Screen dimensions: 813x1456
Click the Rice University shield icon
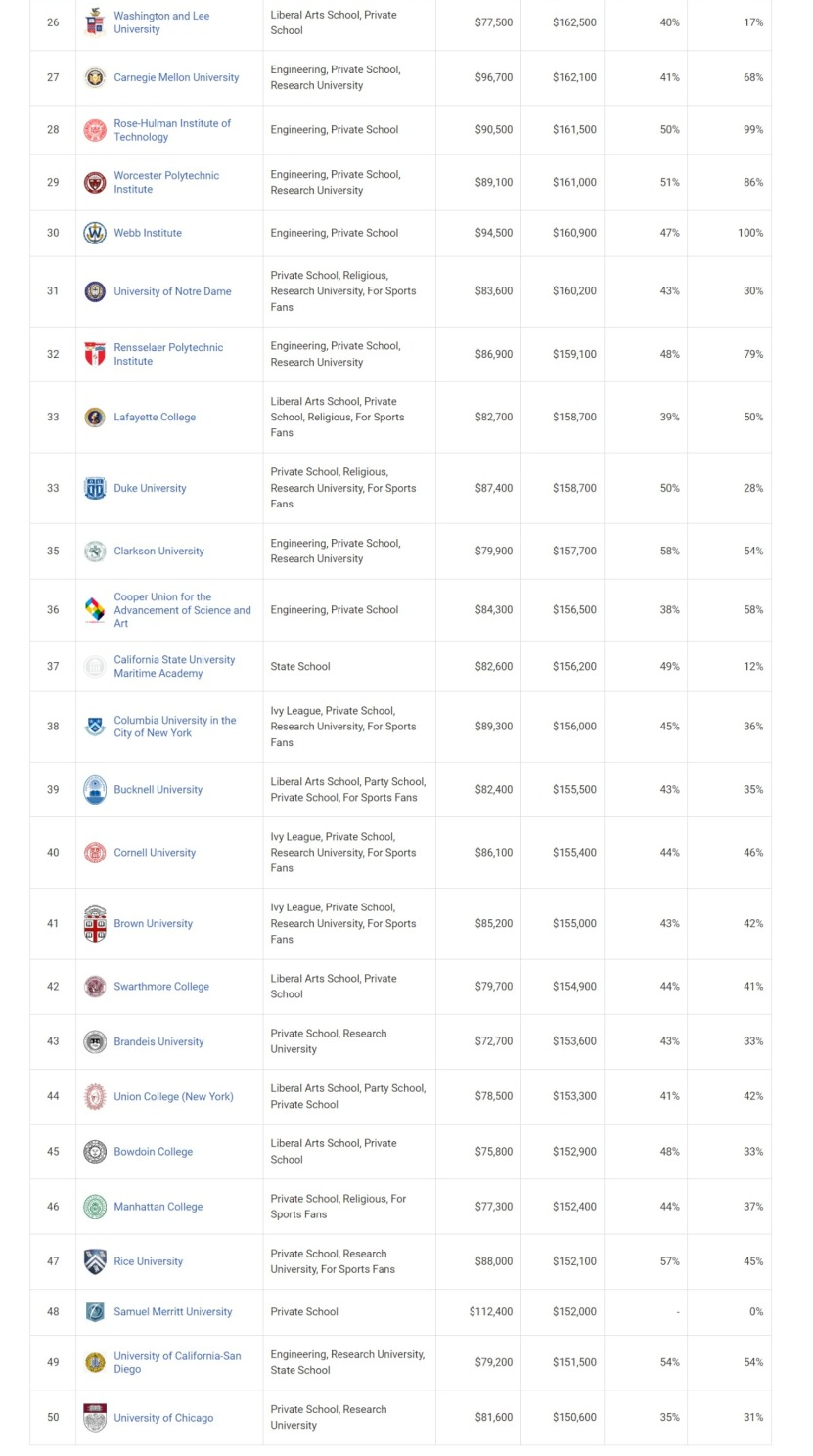pyautogui.click(x=95, y=1261)
